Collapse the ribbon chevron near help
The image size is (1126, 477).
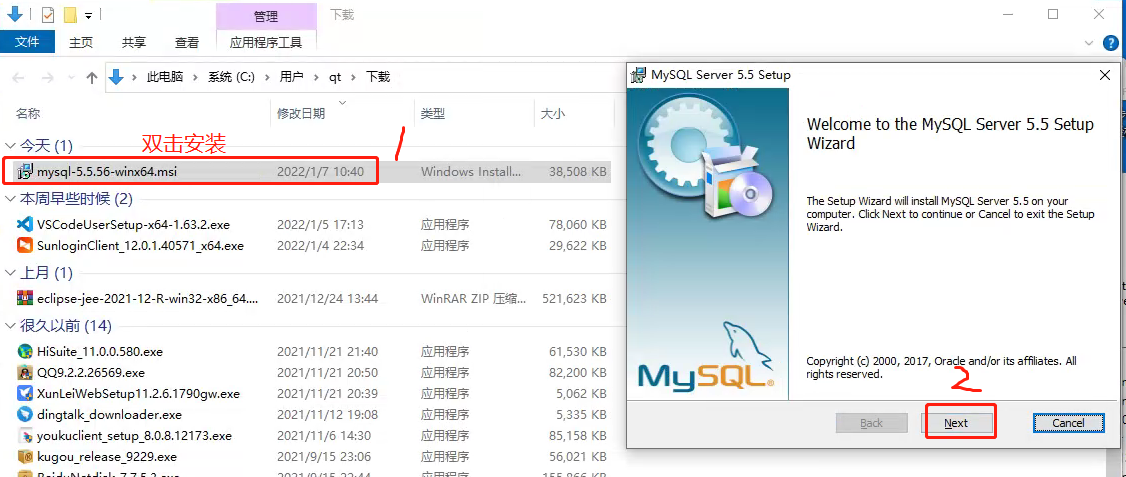[x=1089, y=43]
